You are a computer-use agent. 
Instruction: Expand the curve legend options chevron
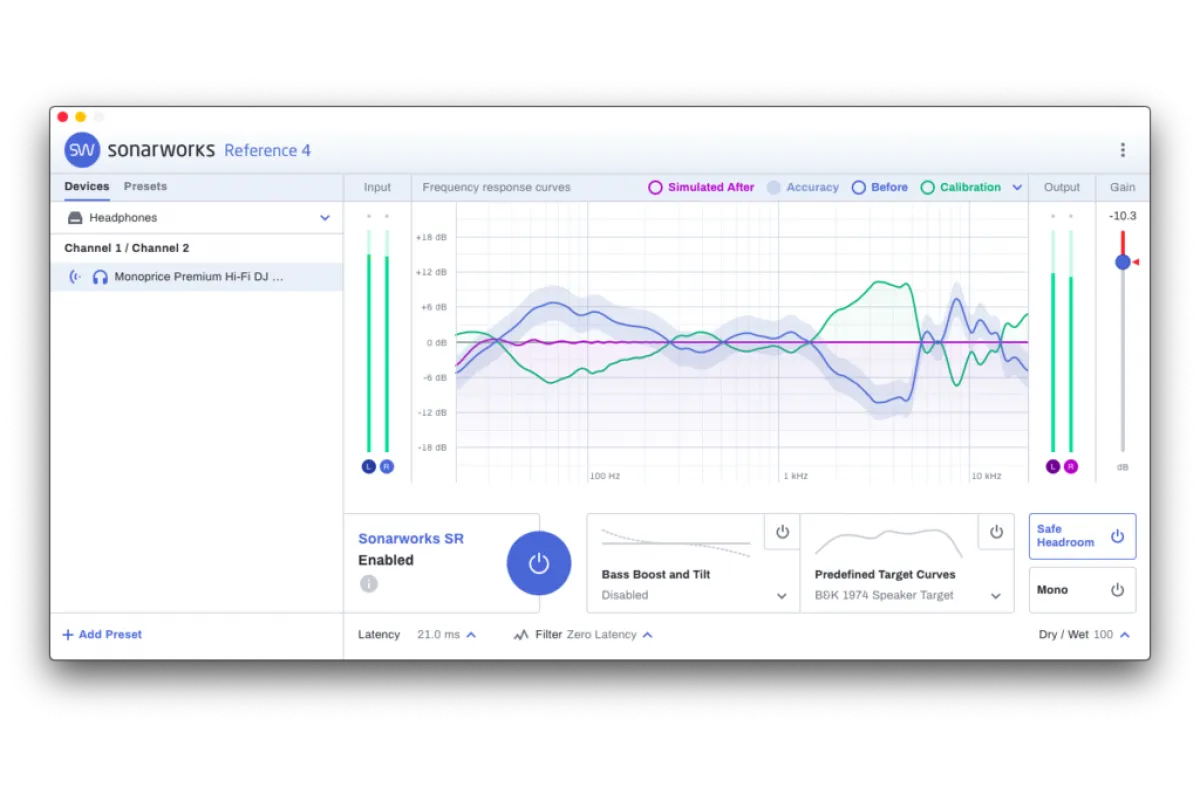tap(1017, 187)
